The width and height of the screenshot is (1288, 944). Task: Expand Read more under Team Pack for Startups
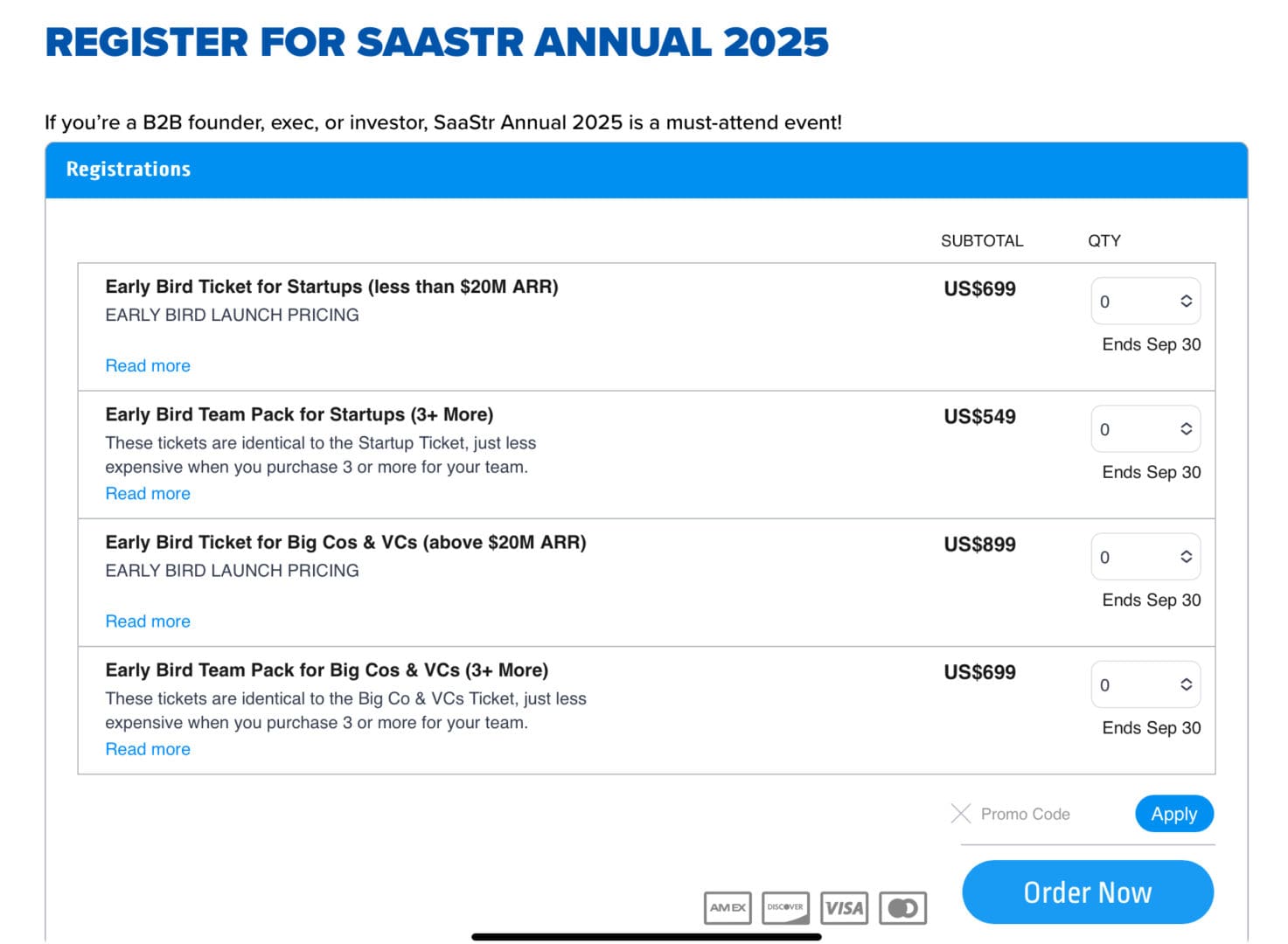pyautogui.click(x=147, y=493)
